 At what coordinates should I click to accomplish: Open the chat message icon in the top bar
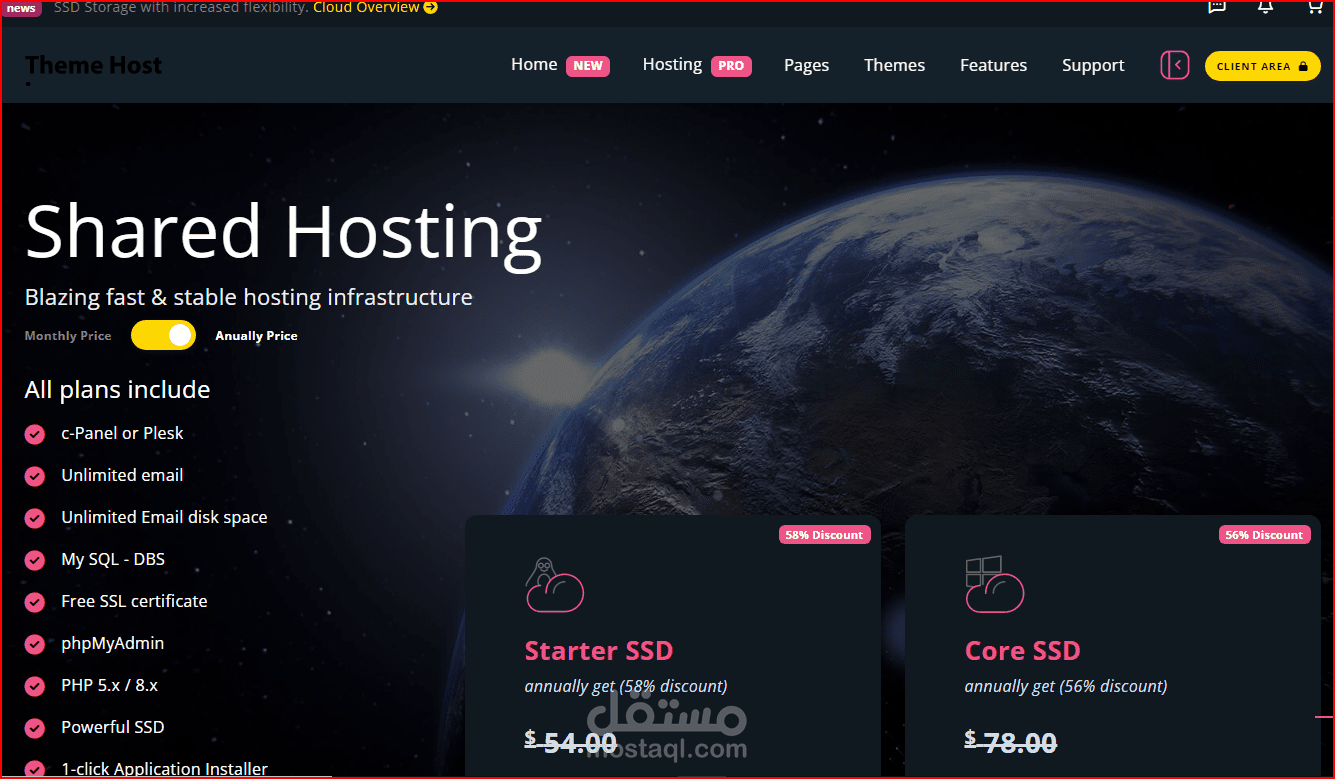coord(1216,6)
